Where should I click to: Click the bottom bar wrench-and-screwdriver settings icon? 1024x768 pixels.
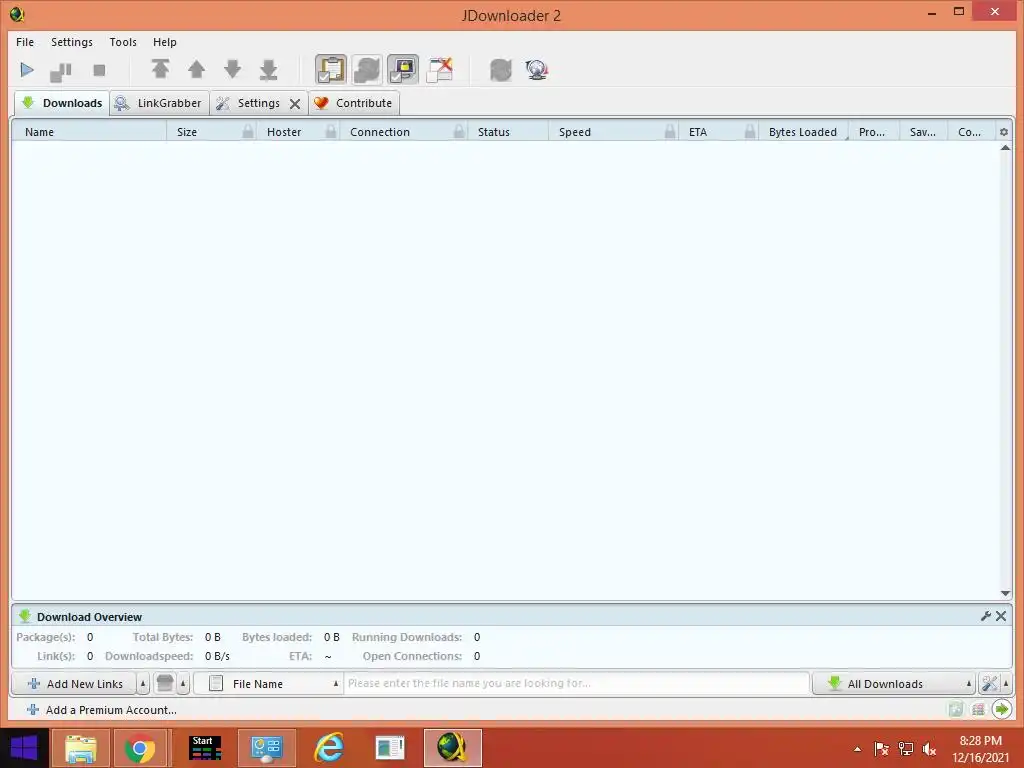[990, 684]
